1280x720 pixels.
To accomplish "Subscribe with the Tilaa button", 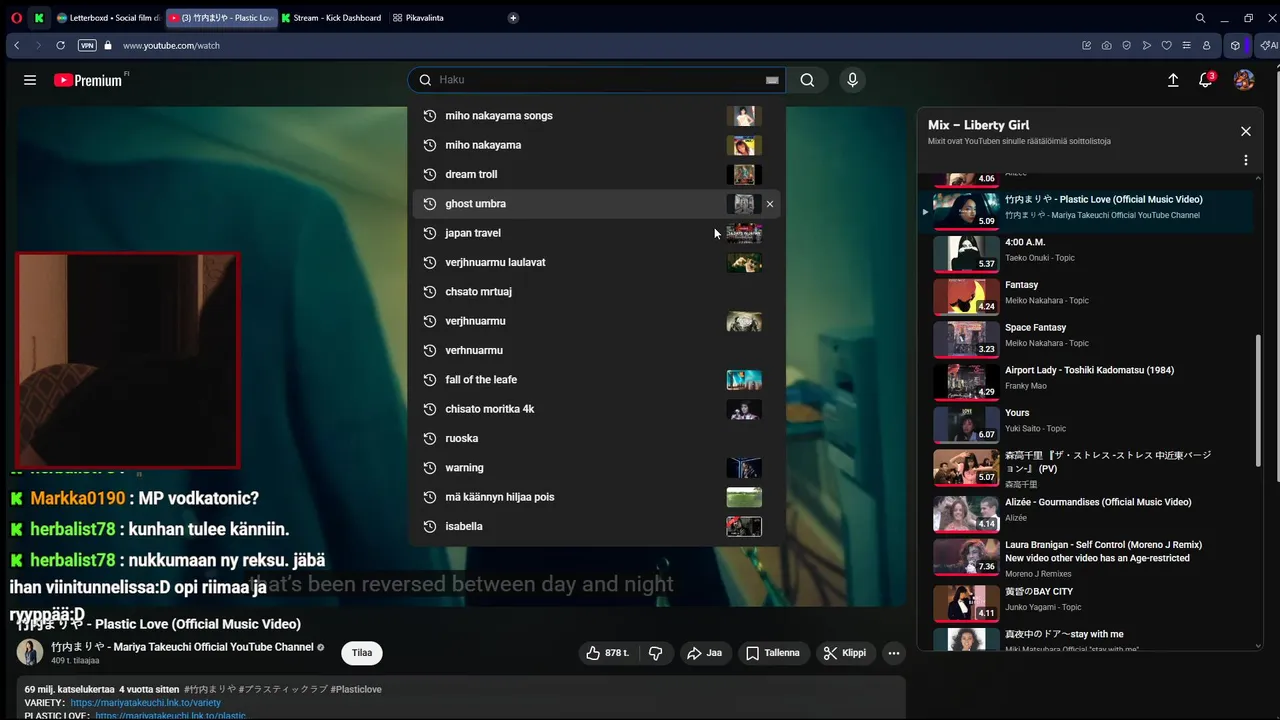I will (362, 653).
